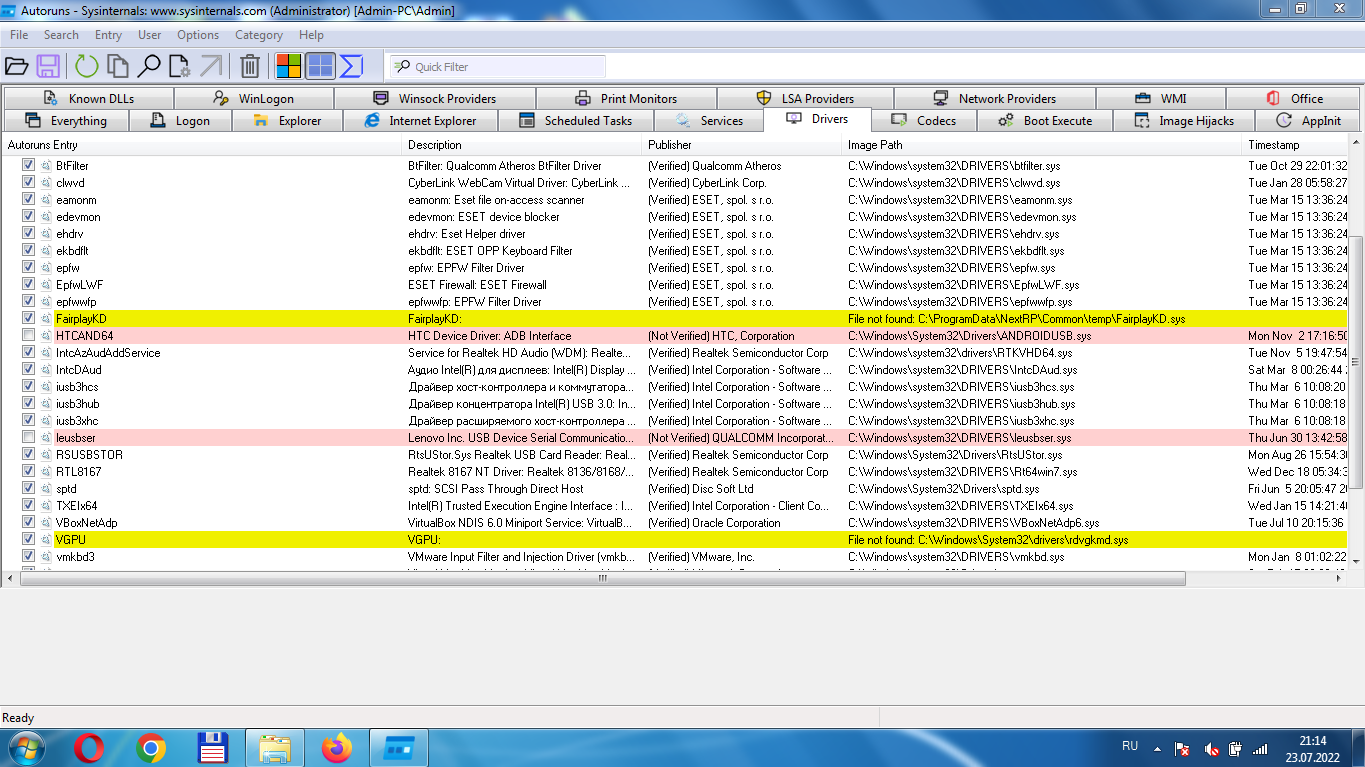Refresh the autoruns list
This screenshot has height=767, width=1365.
click(86, 67)
